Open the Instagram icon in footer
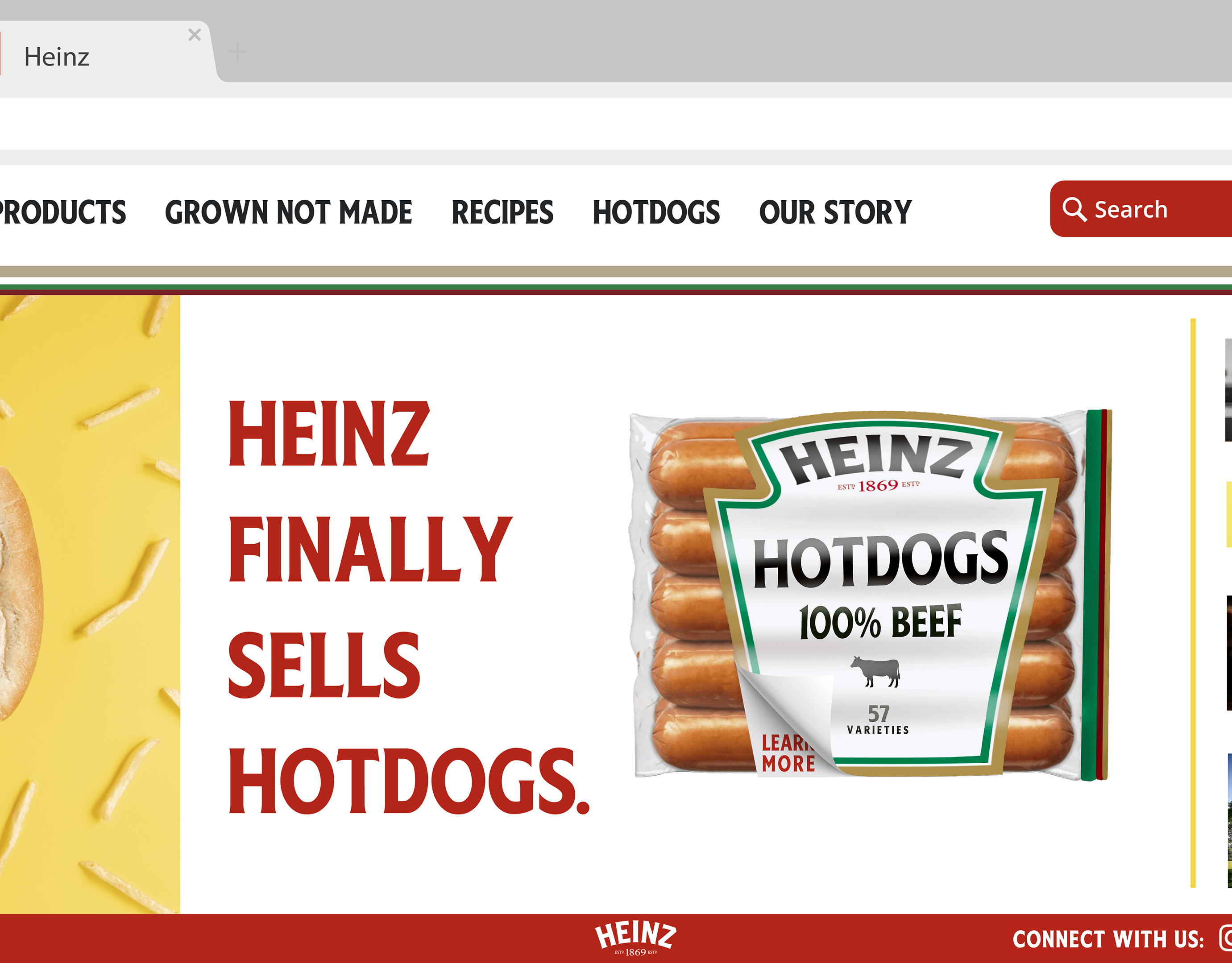Screen dimensions: 1232x963 tap(1226, 938)
